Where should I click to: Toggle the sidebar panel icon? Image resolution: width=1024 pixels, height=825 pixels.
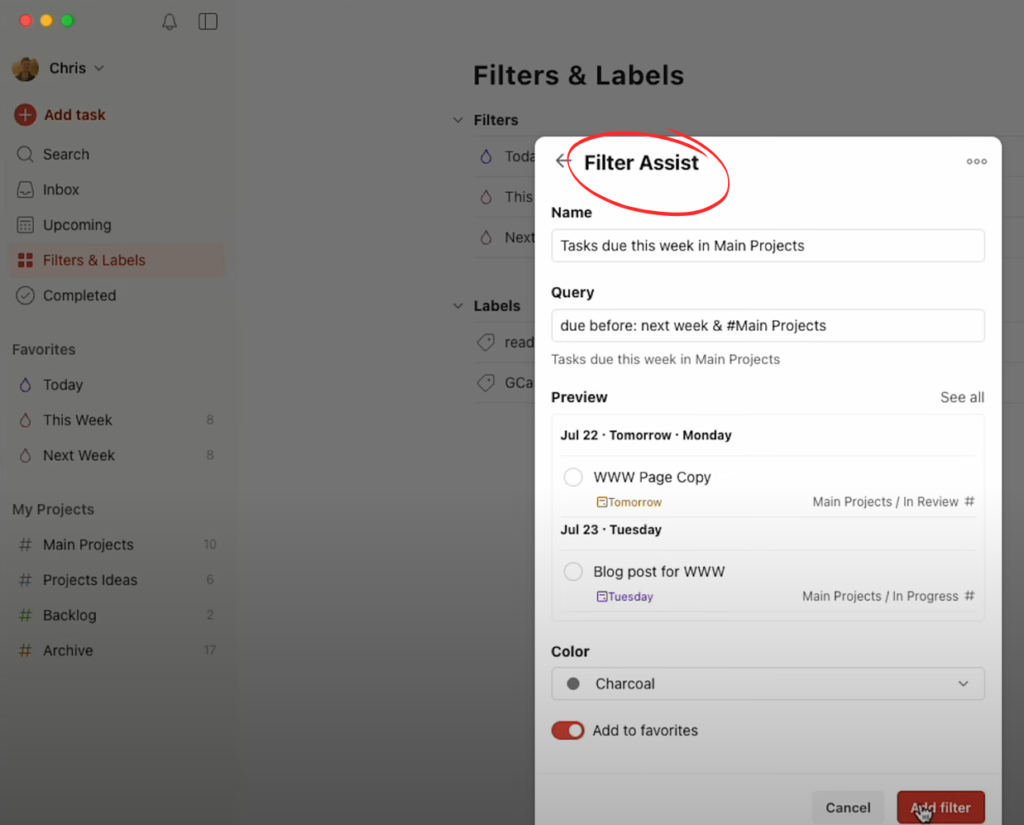(208, 22)
